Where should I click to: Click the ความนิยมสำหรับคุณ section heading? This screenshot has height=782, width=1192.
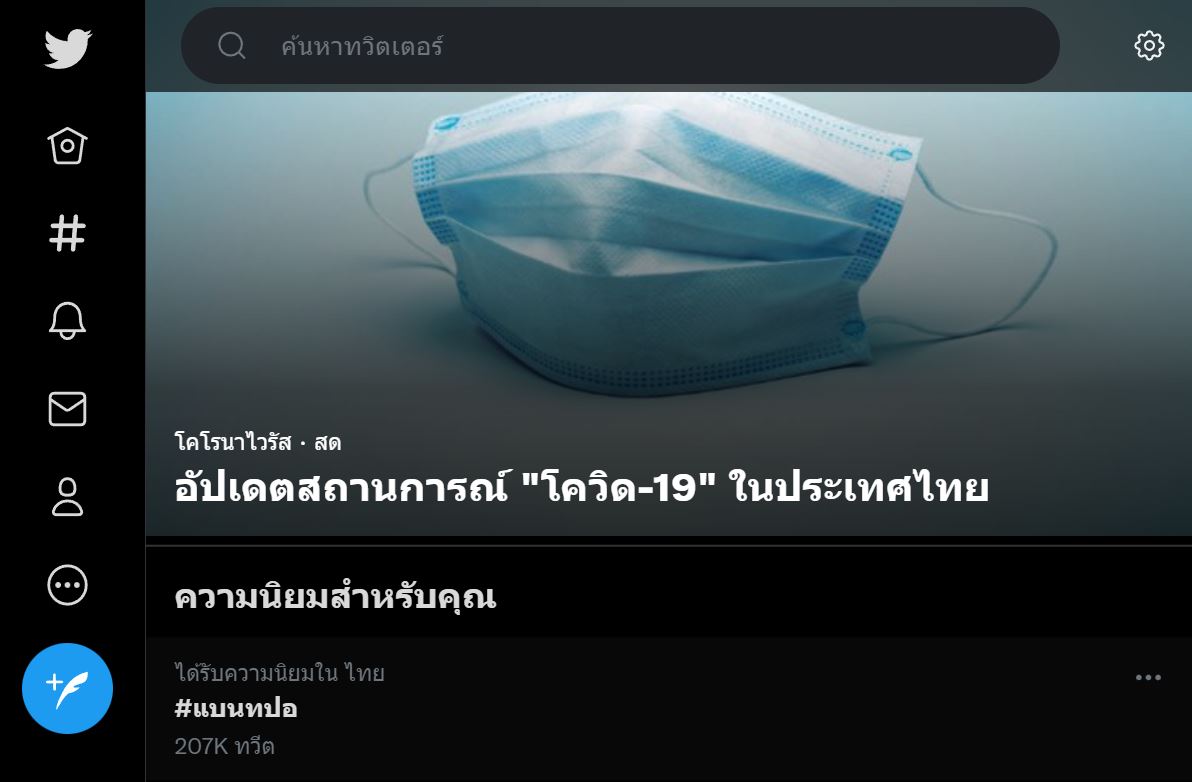pyautogui.click(x=335, y=597)
